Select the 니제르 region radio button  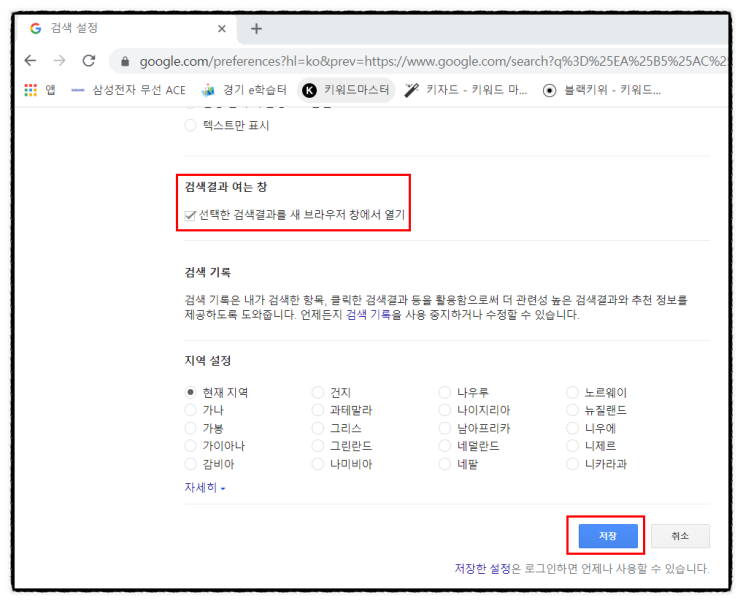[x=572, y=446]
